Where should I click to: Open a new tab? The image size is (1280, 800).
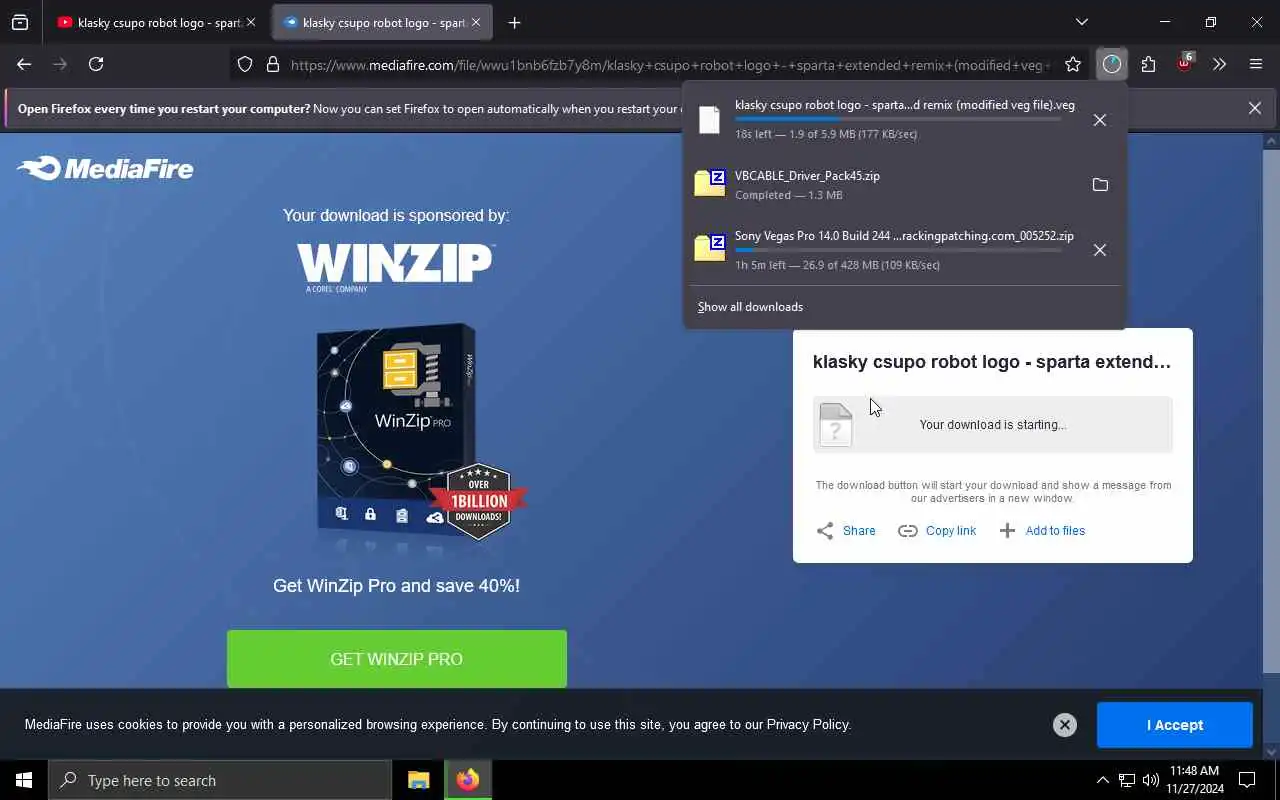click(514, 22)
